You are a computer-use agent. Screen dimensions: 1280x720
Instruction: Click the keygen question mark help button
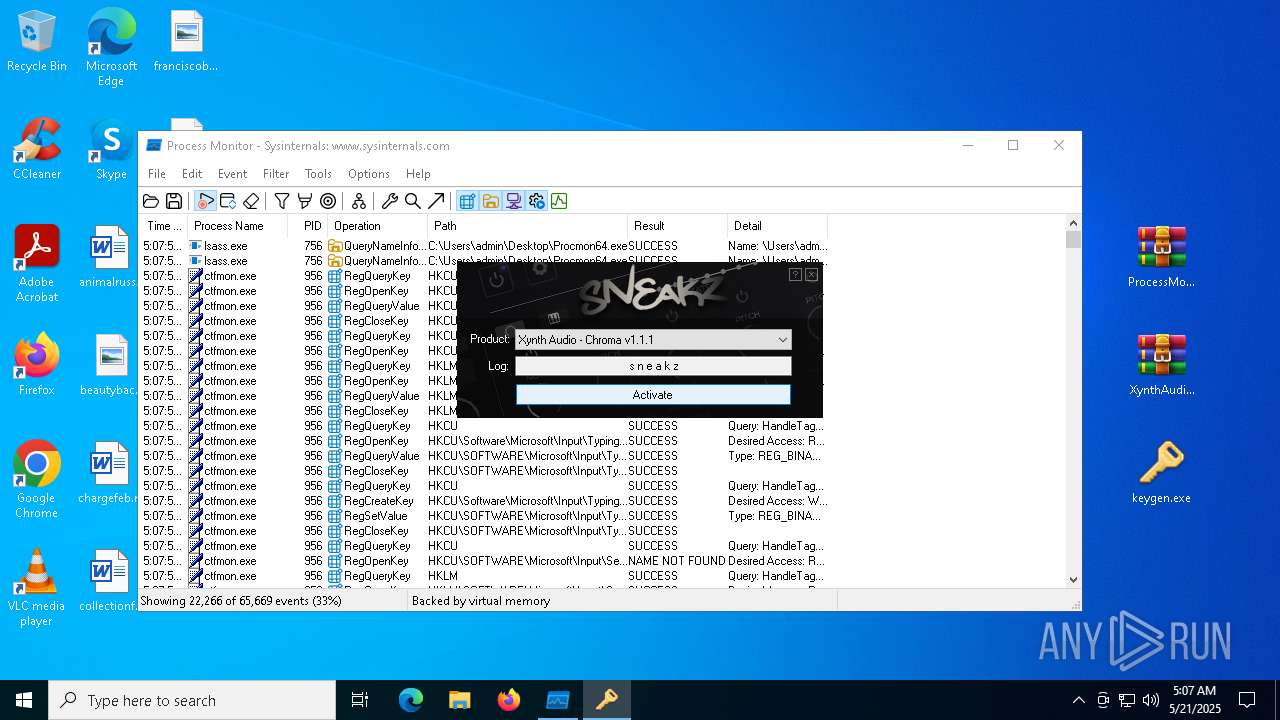pyautogui.click(x=795, y=274)
